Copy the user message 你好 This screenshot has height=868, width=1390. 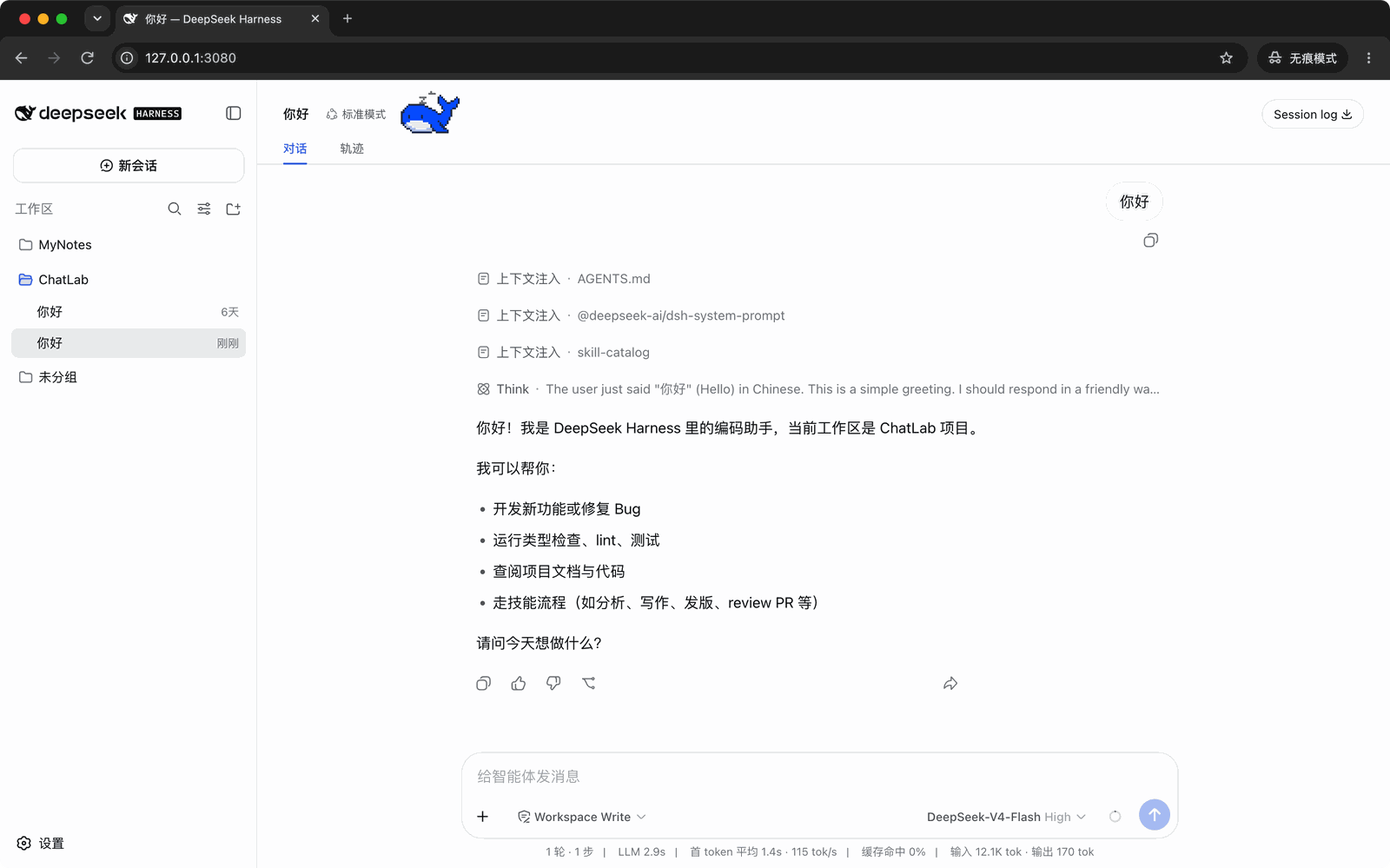pos(1151,241)
